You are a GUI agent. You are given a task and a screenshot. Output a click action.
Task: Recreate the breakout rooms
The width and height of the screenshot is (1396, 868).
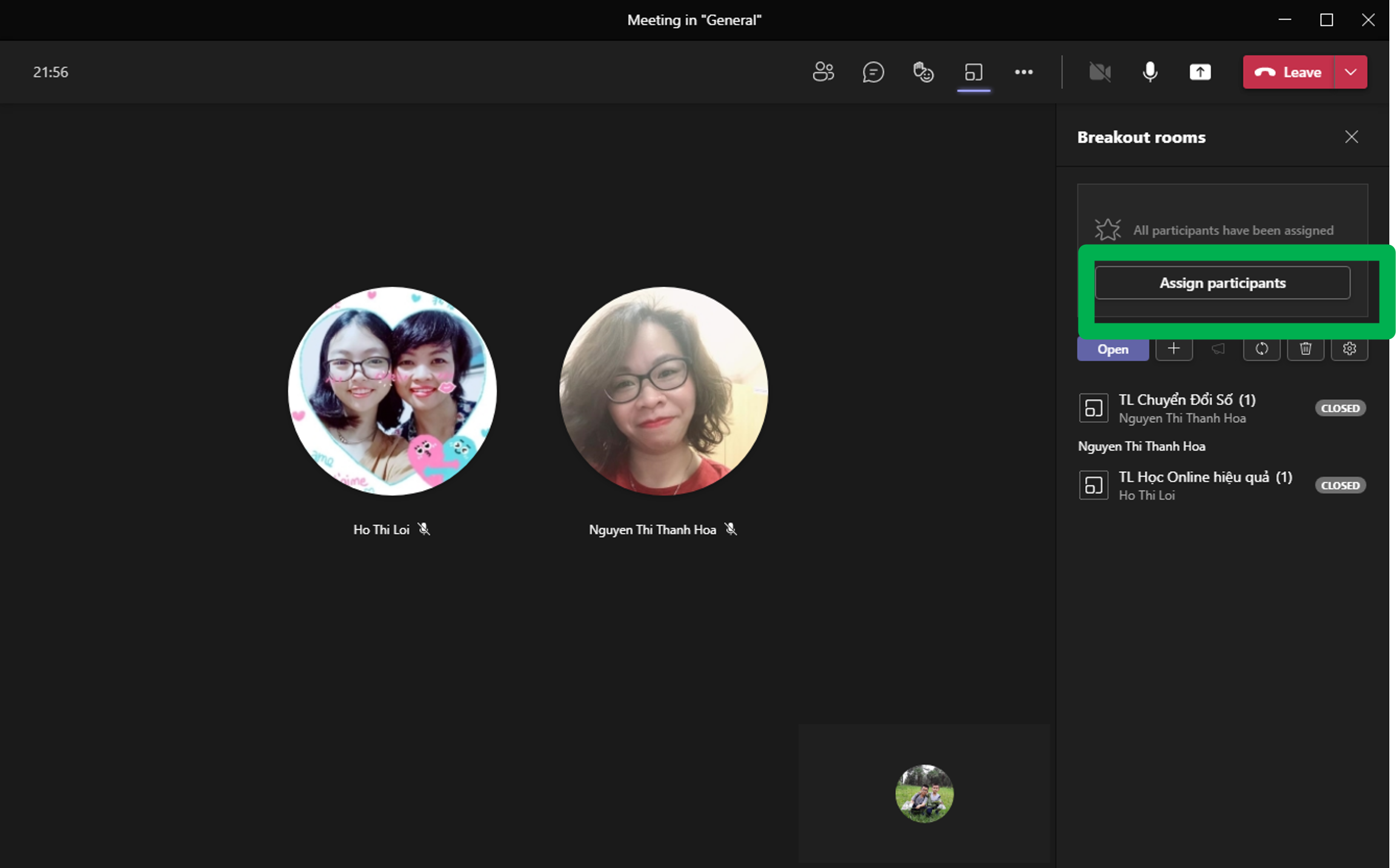click(x=1261, y=349)
